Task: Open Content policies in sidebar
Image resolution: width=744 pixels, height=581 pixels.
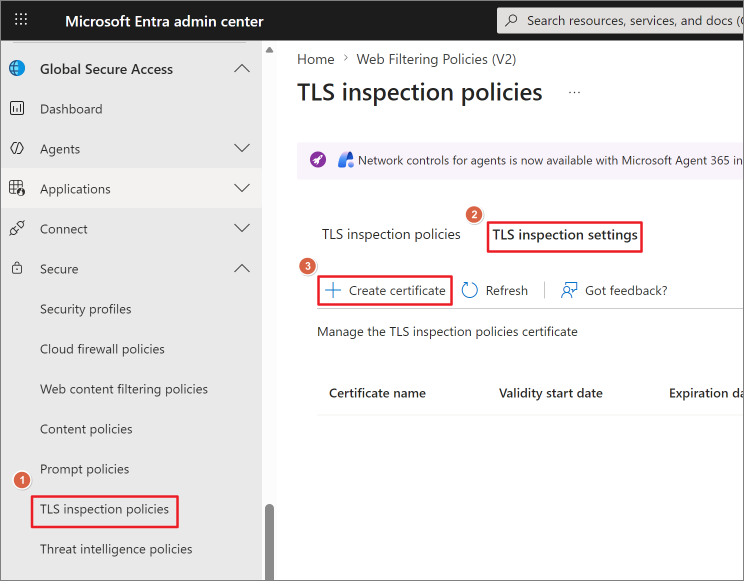Action: [x=86, y=429]
